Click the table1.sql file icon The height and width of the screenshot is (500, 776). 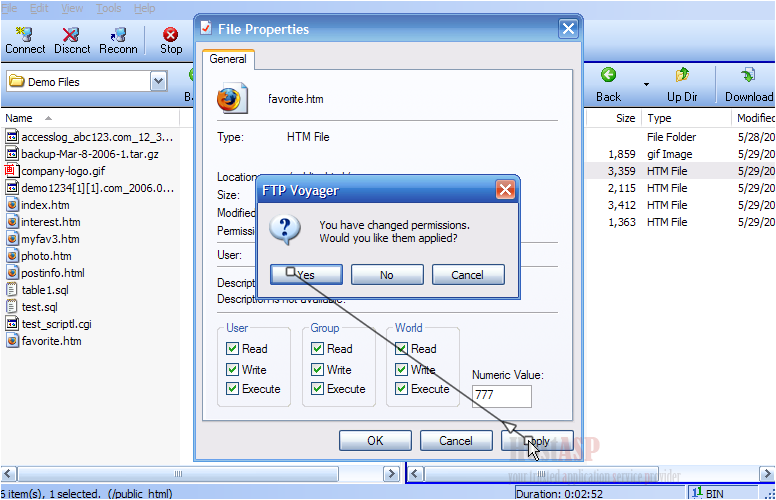12,290
